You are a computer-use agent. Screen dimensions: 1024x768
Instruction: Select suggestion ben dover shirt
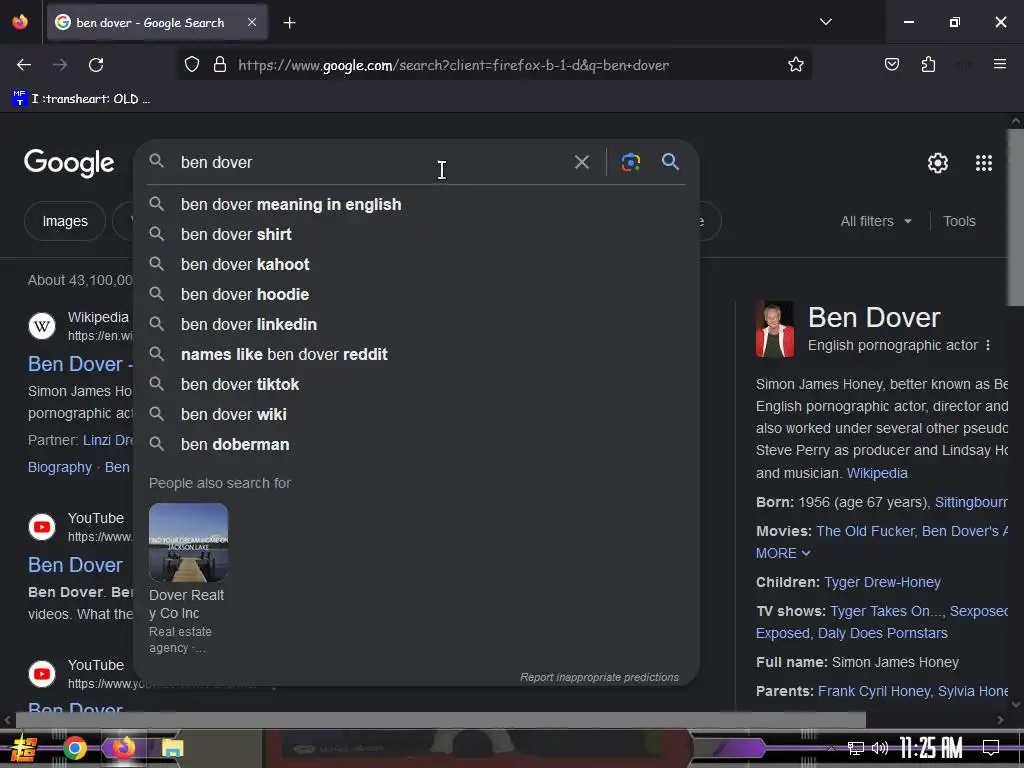(x=417, y=234)
